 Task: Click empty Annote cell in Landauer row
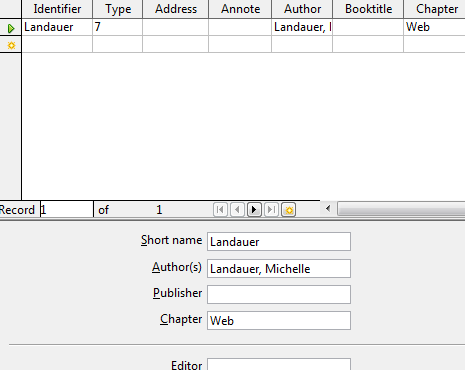tap(240, 27)
